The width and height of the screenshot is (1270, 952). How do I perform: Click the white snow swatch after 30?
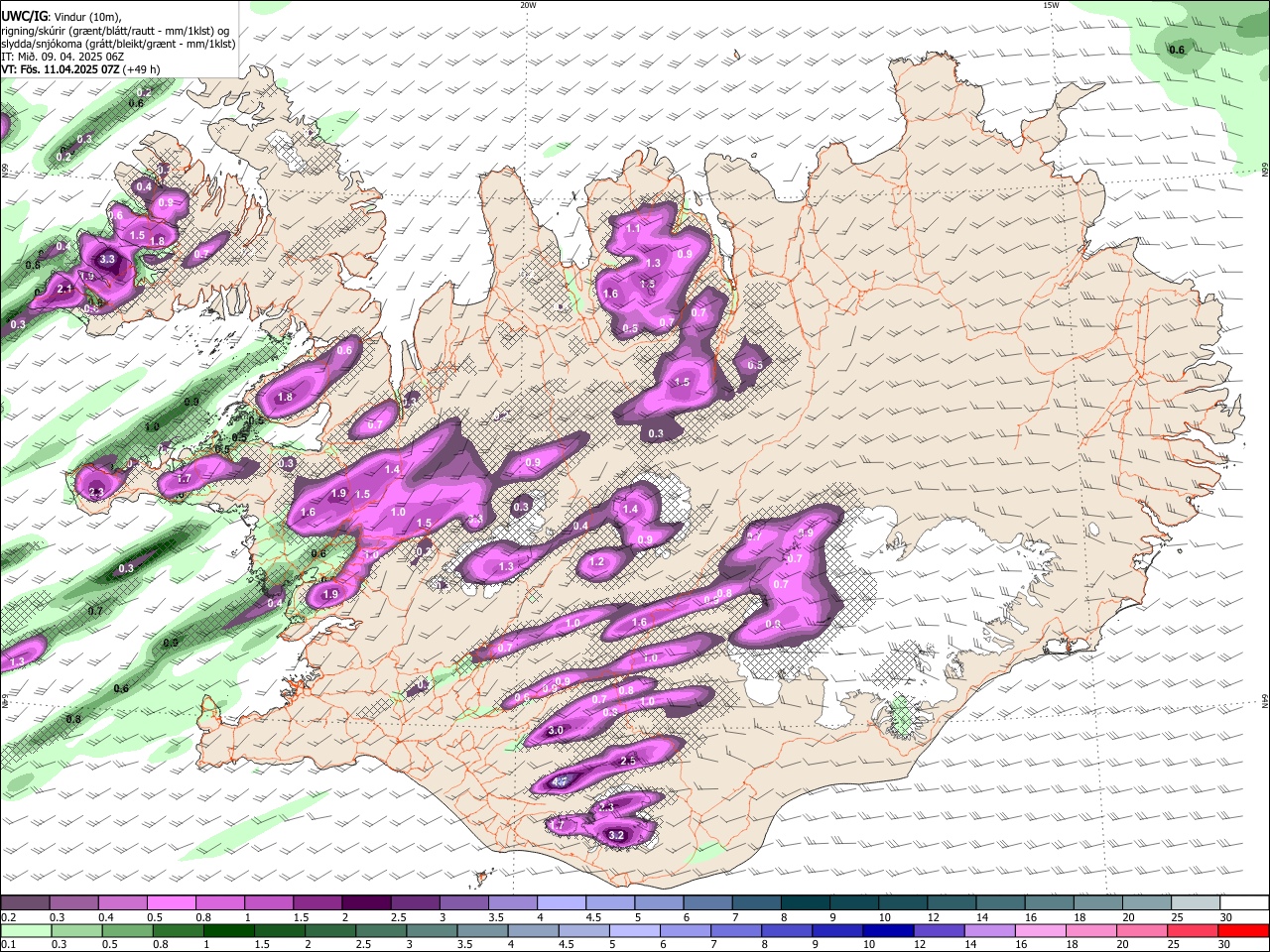[x=1243, y=903]
